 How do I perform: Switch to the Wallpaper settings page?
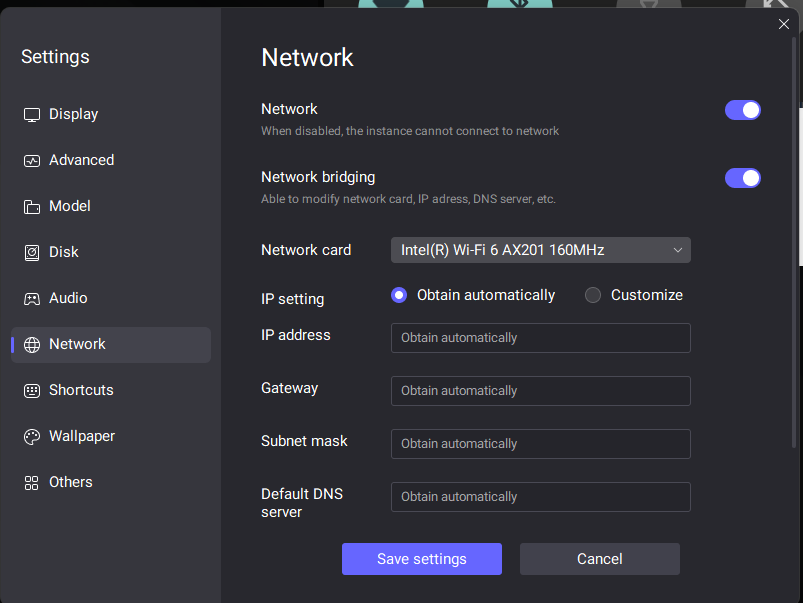tap(111, 436)
